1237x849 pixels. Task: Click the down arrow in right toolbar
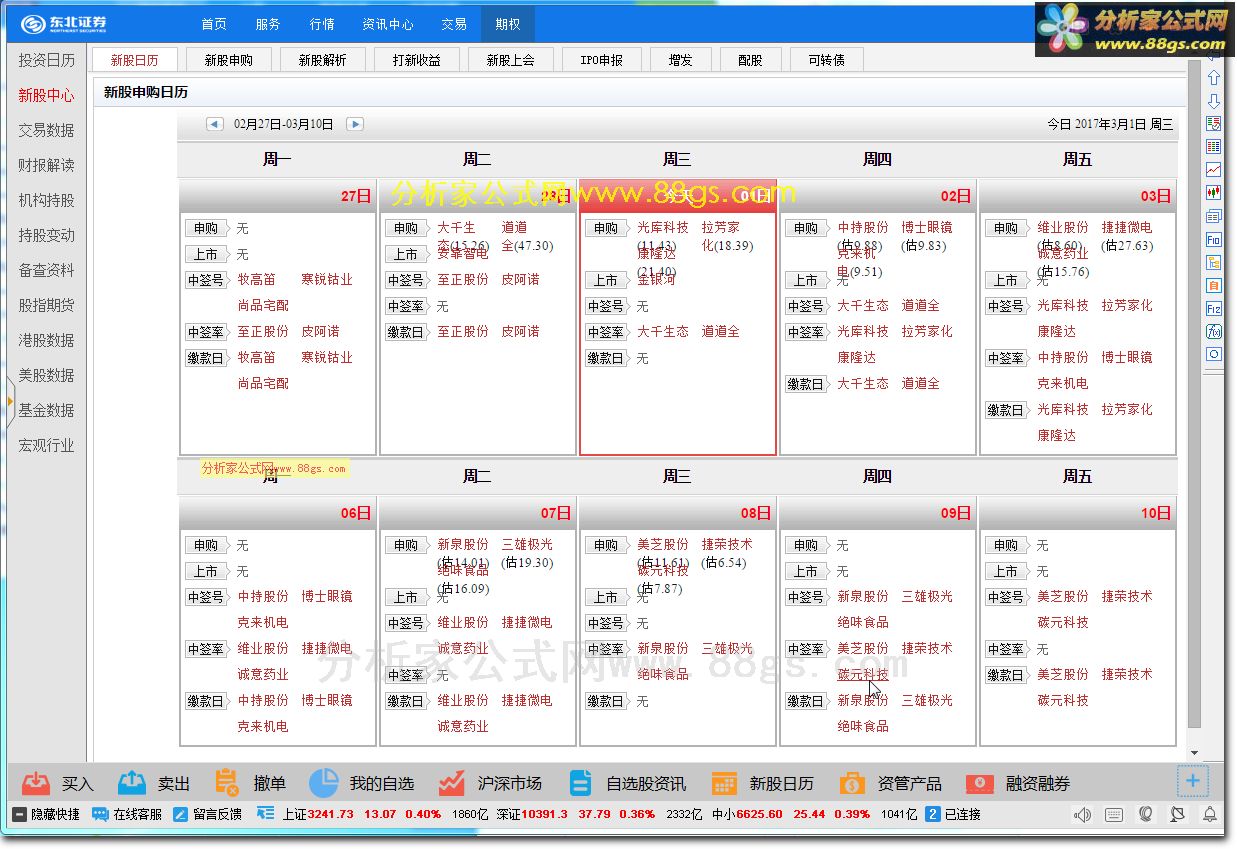pos(1214,101)
